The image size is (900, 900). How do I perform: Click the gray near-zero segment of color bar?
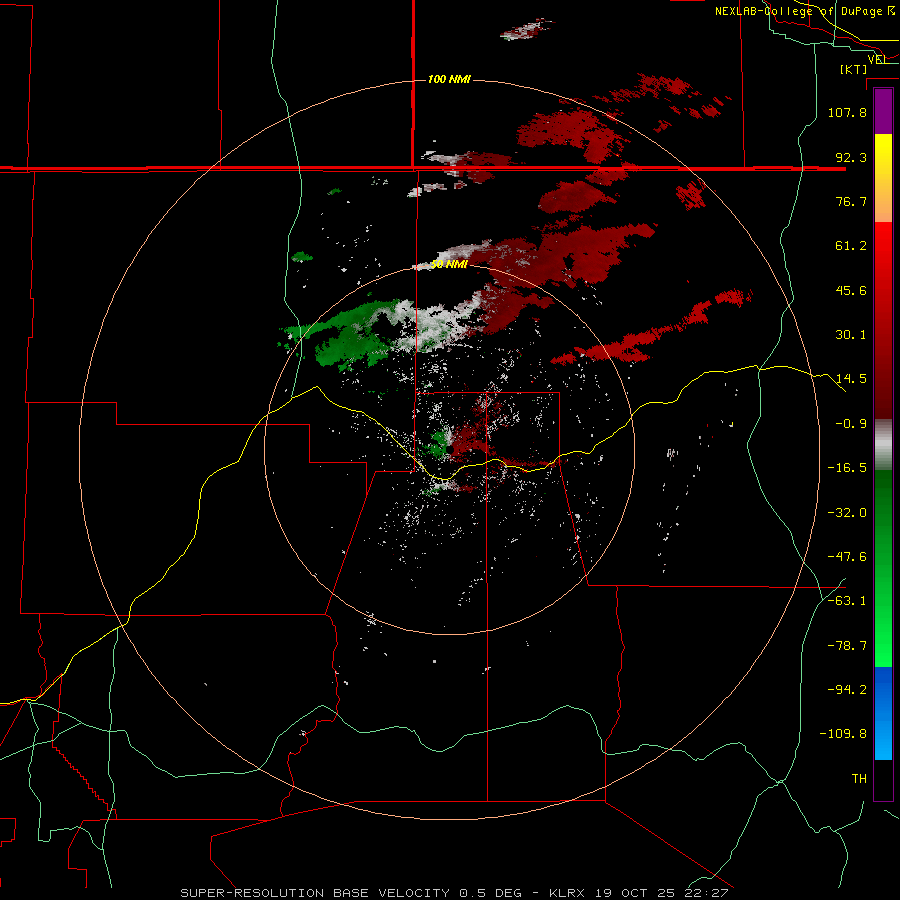point(883,445)
